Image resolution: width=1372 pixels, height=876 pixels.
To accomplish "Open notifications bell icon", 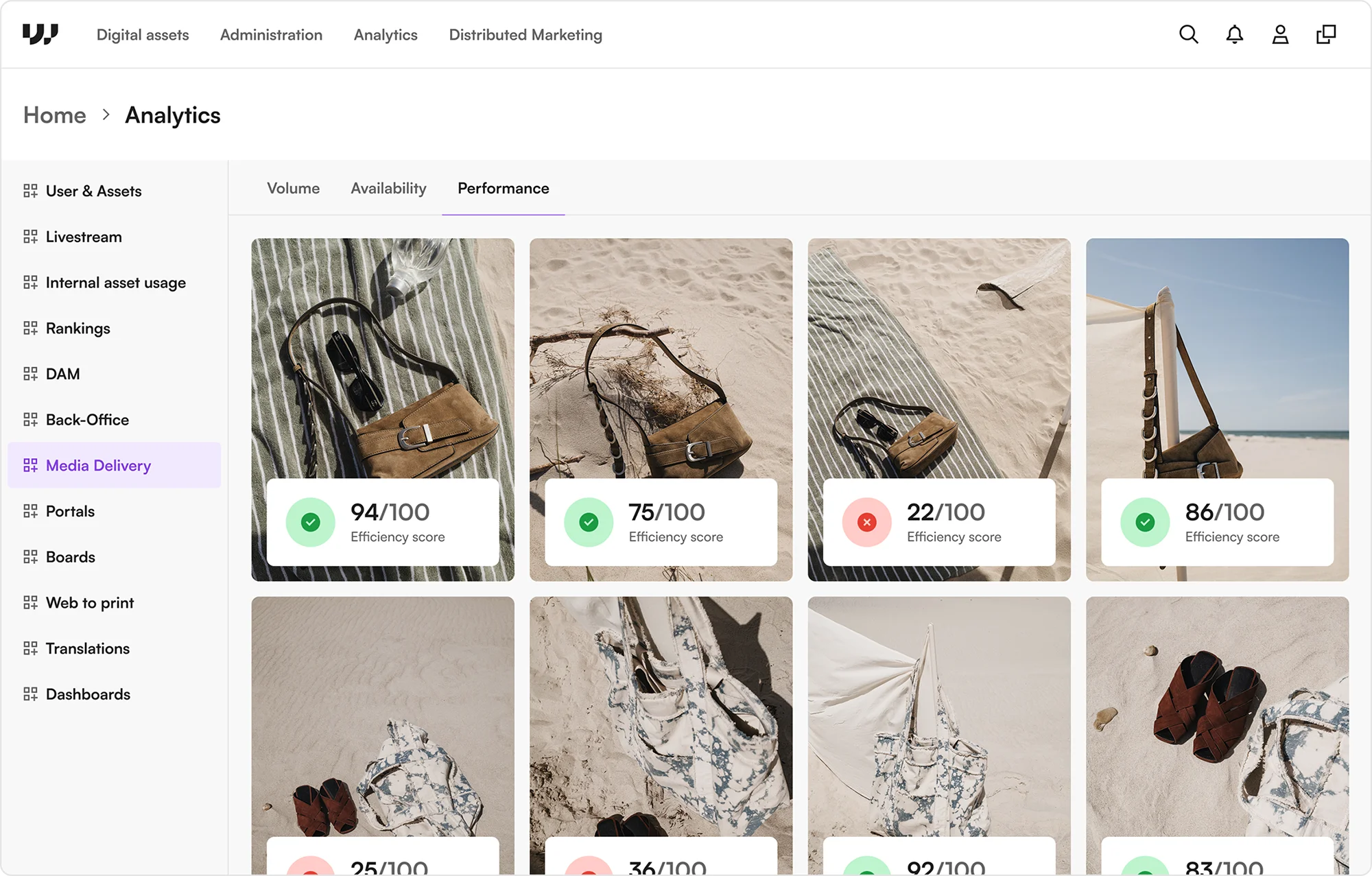I will click(1234, 34).
